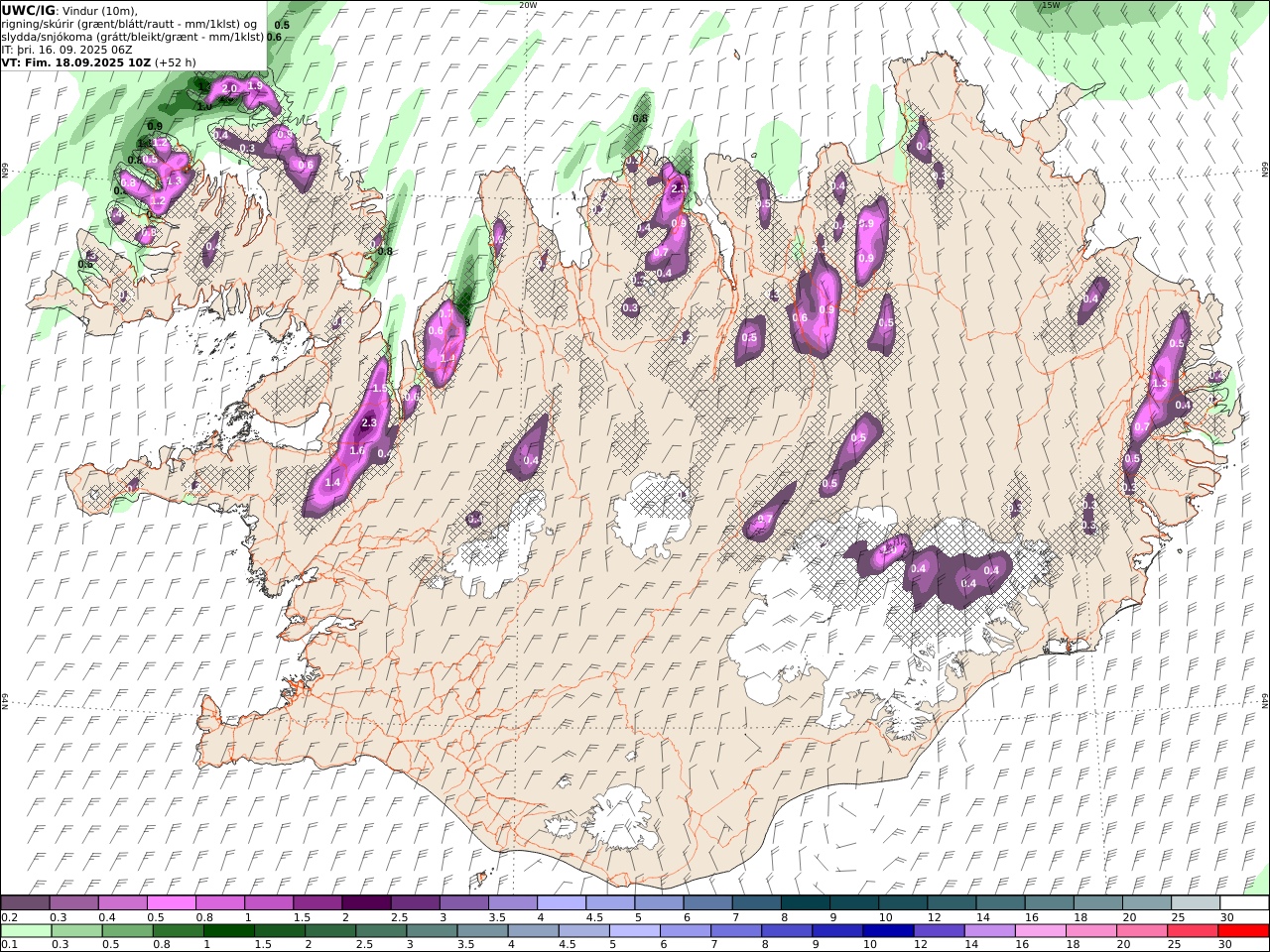This screenshot has width=1270, height=952.
Task: Pick snow legend swatch between 0.2 and 0.3
Action: pos(26,902)
